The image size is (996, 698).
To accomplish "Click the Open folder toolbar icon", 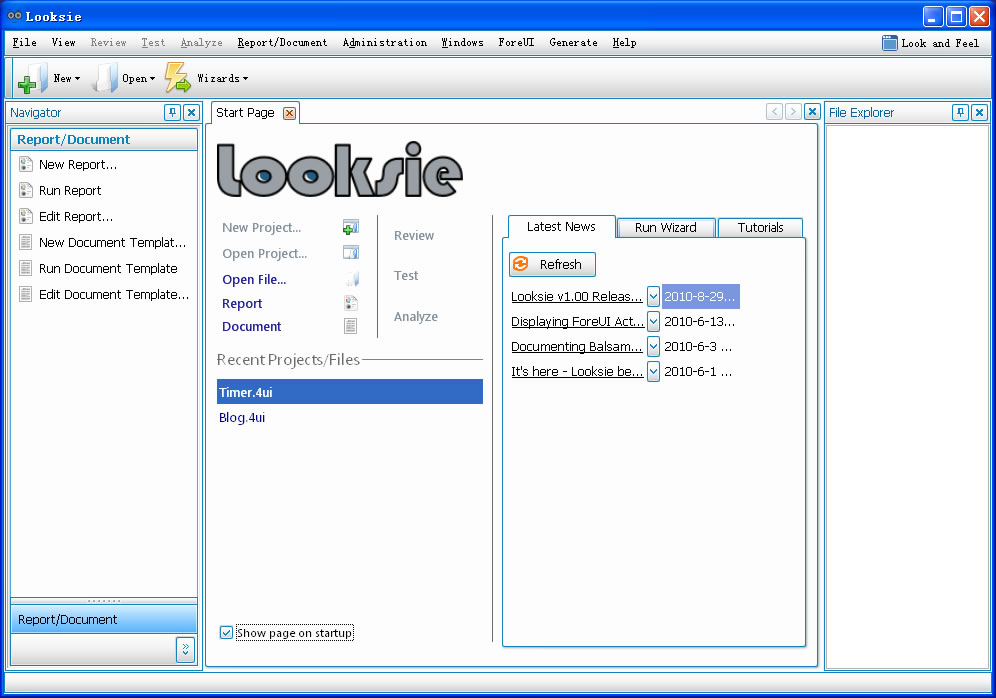I will tap(105, 78).
